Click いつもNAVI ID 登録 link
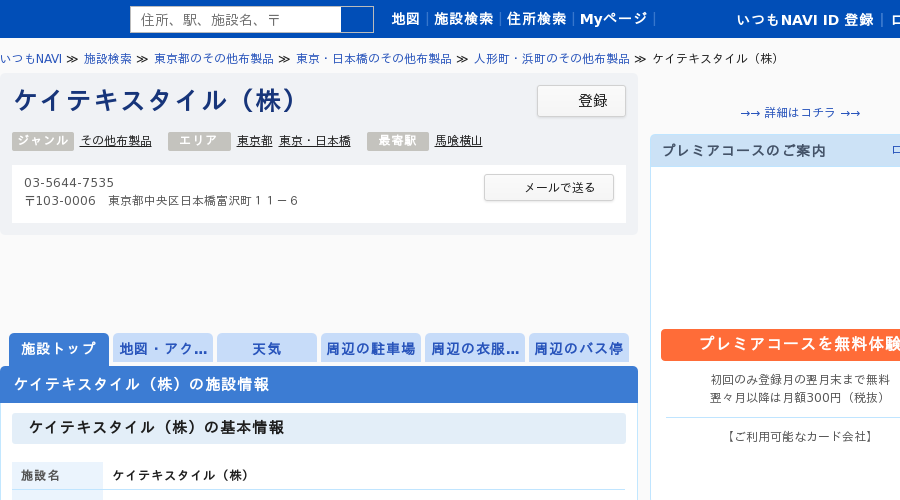This screenshot has height=500, width=900. tap(805, 20)
